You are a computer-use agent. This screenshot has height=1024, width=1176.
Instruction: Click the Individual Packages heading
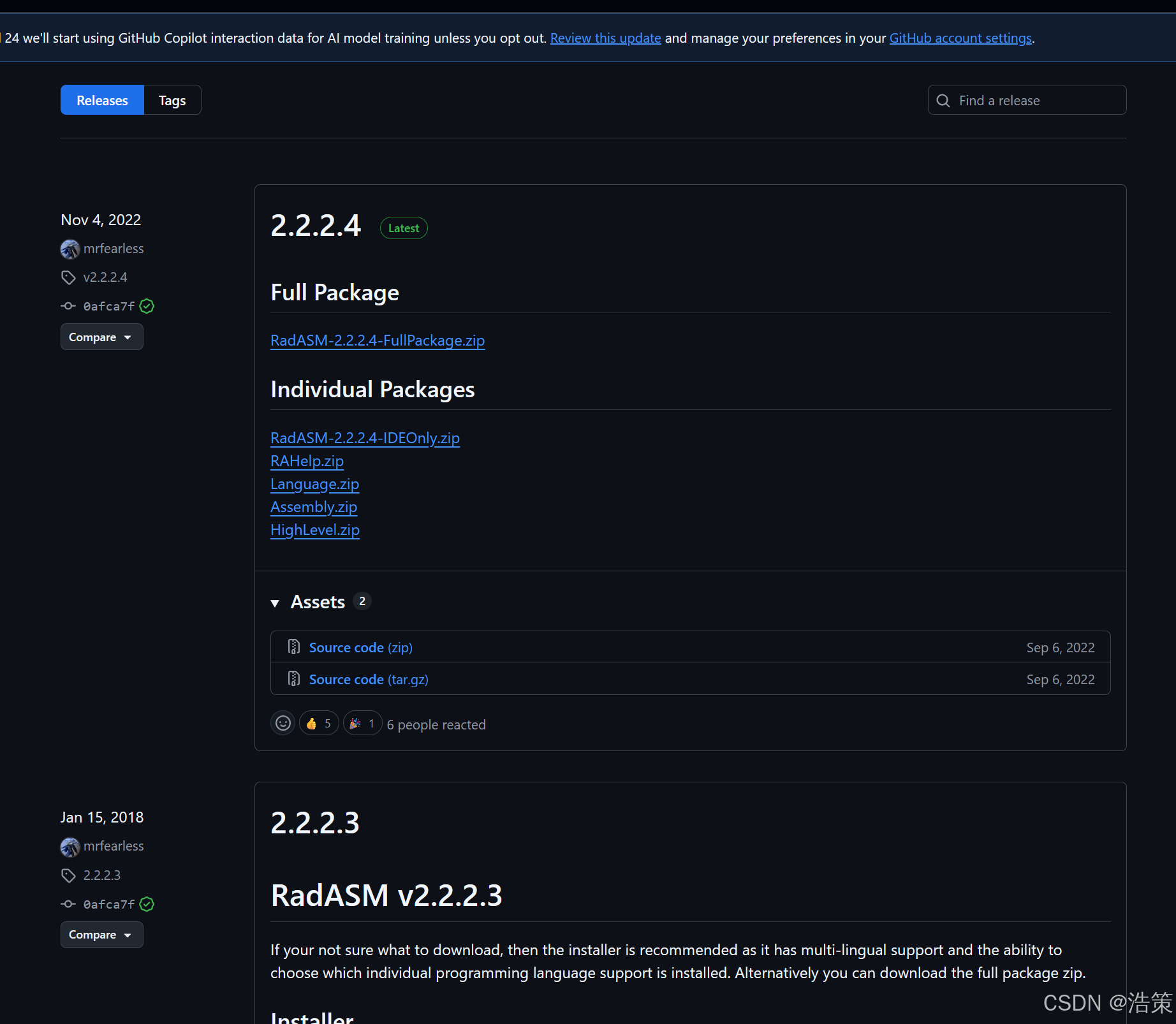coord(372,390)
